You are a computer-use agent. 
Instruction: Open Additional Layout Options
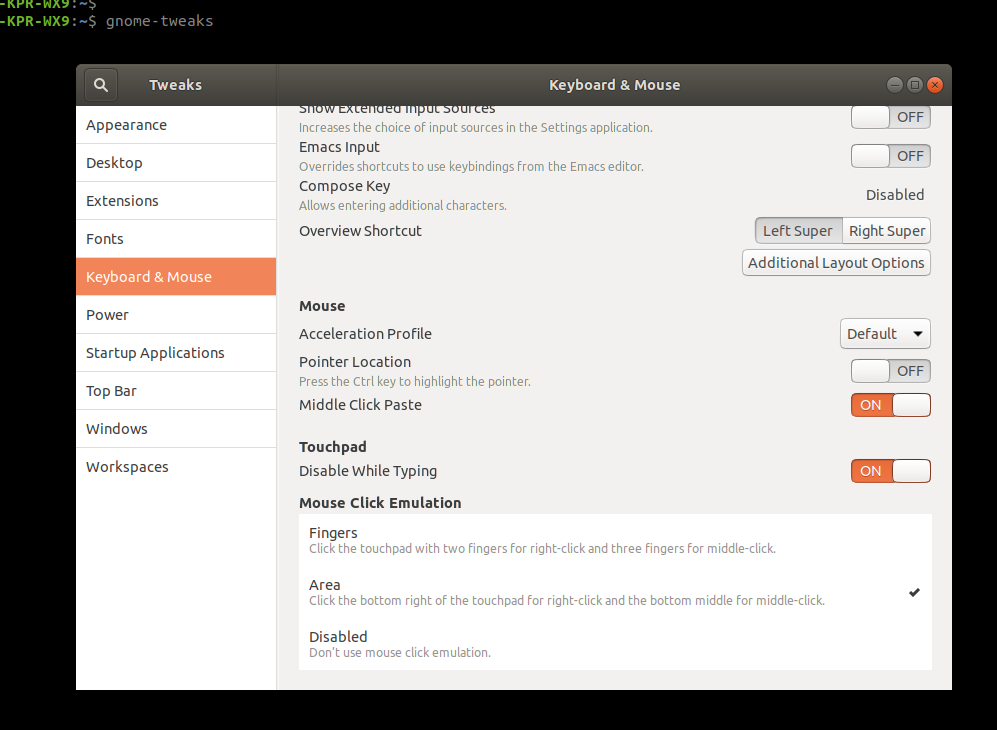click(x=836, y=262)
